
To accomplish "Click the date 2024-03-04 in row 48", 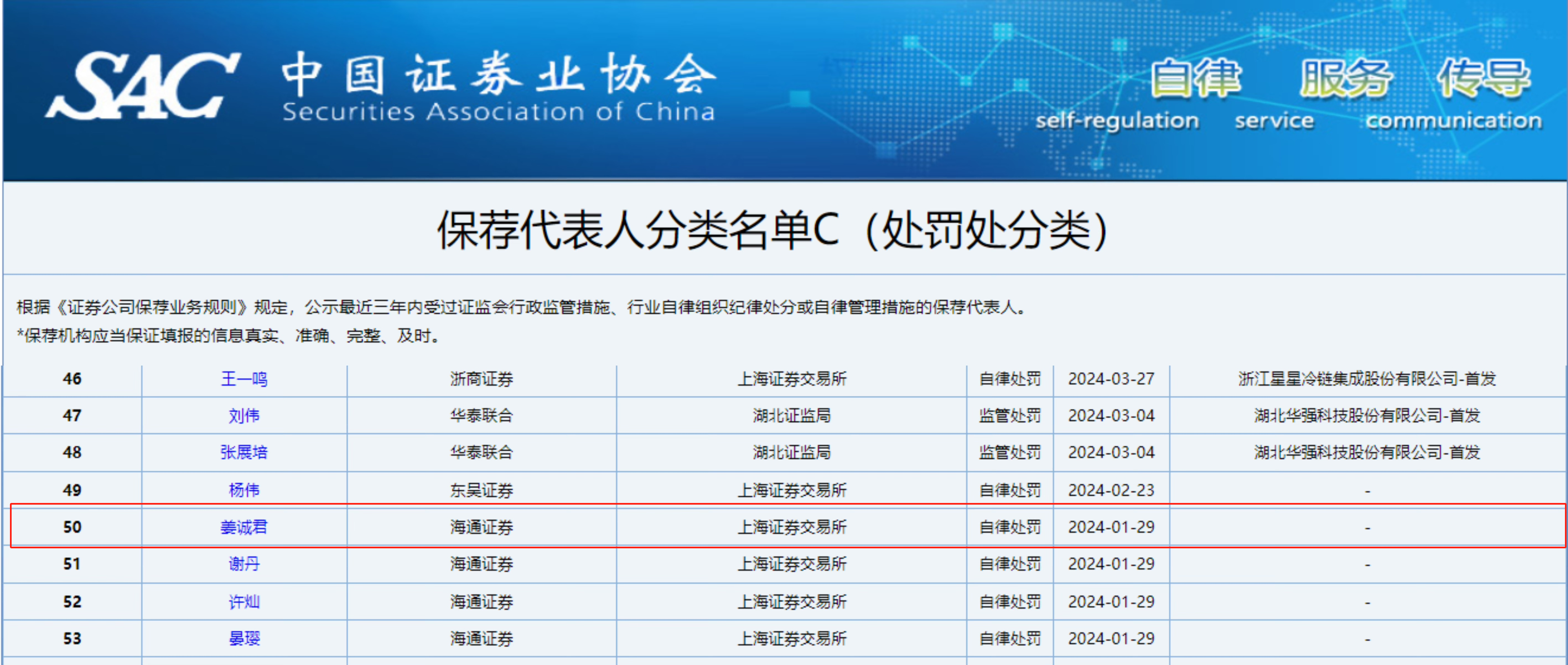I will point(1111,452).
